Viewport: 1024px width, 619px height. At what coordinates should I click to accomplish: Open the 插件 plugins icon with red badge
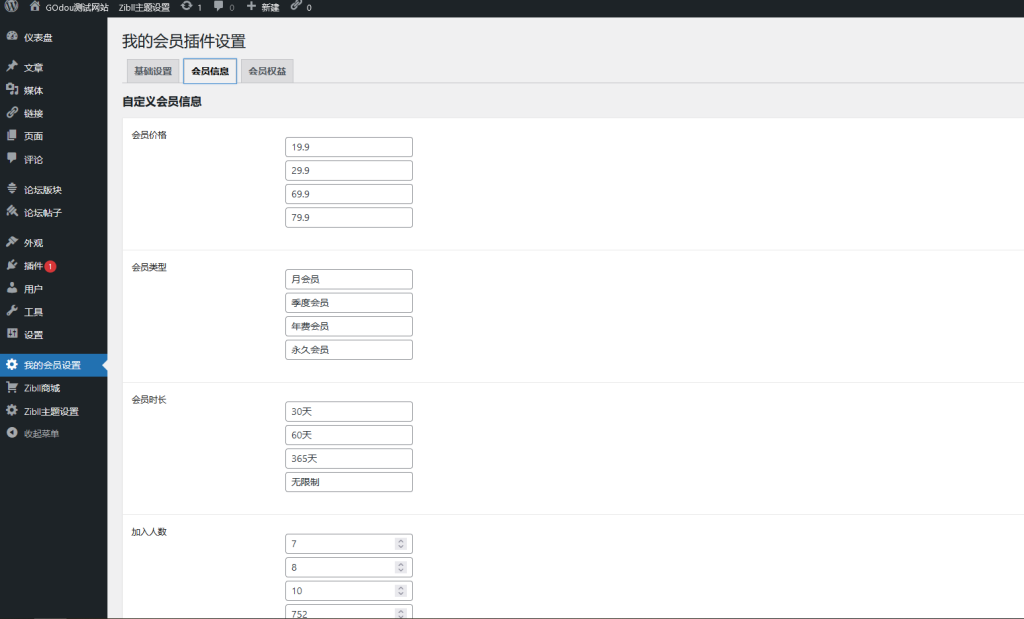pyautogui.click(x=12, y=266)
